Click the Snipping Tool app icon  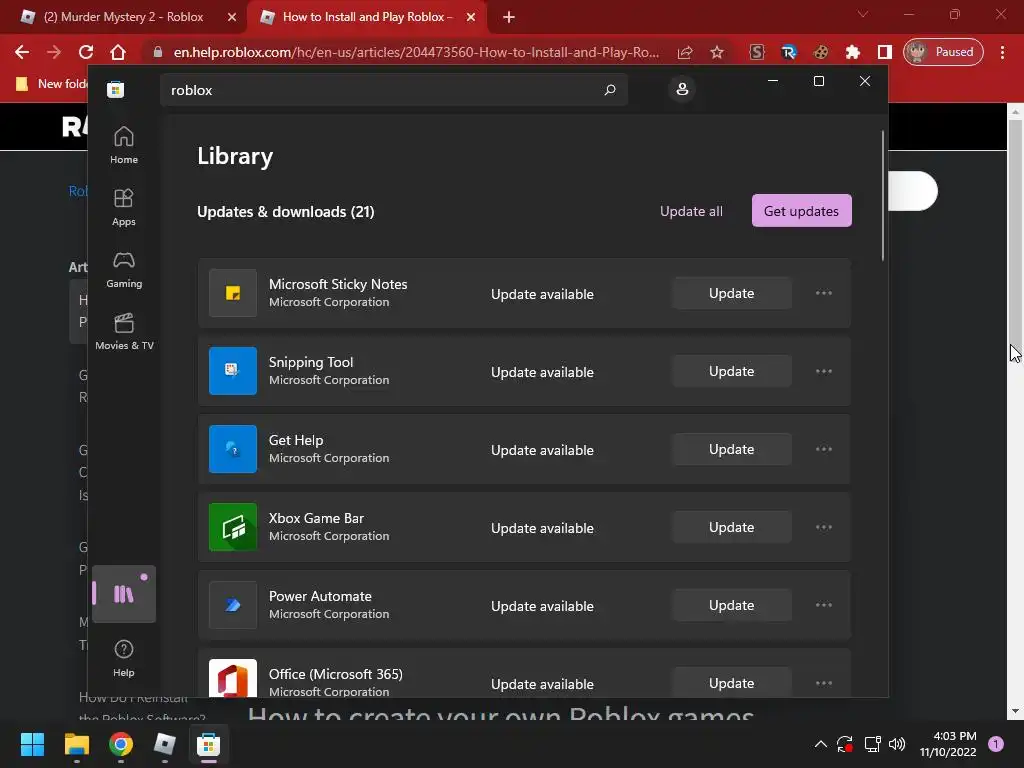[232, 371]
